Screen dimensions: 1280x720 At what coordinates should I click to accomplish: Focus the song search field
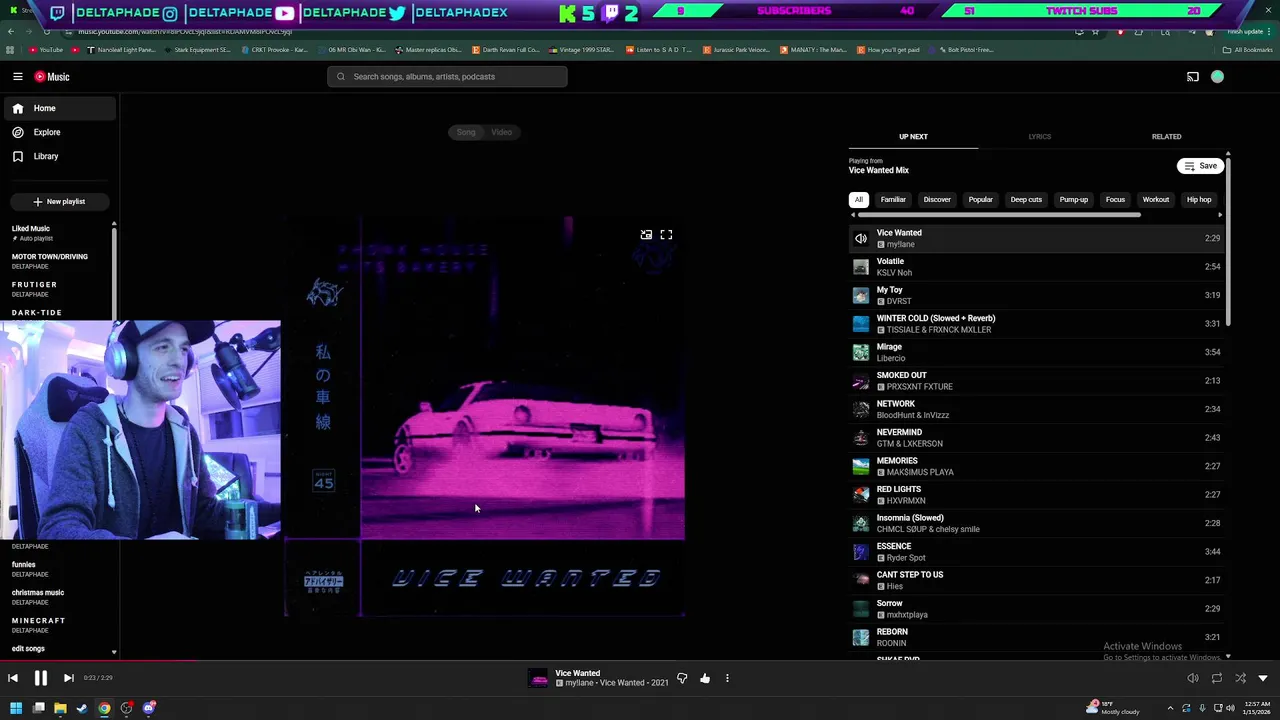447,77
